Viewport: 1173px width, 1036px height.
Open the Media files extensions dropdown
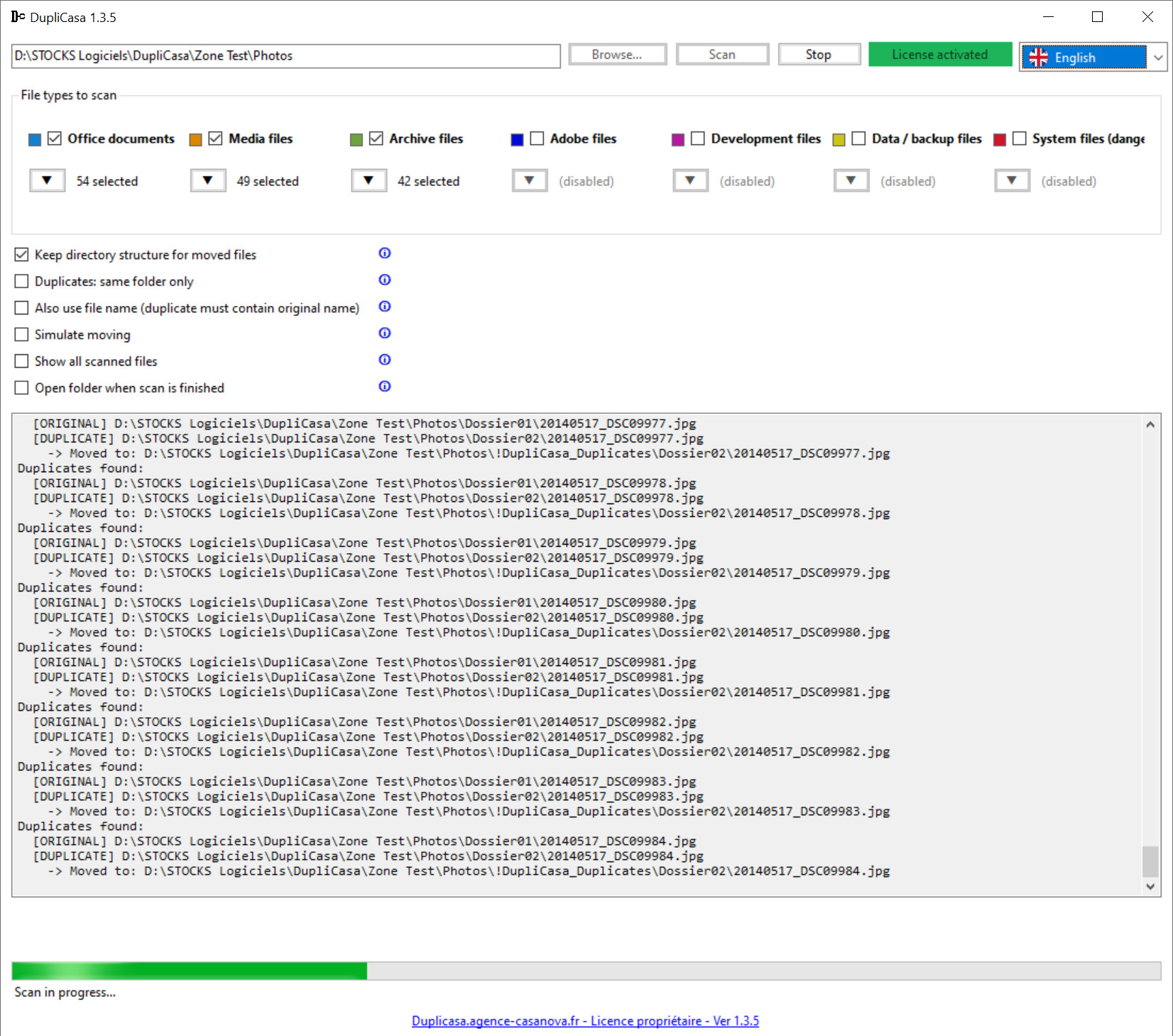click(x=208, y=180)
